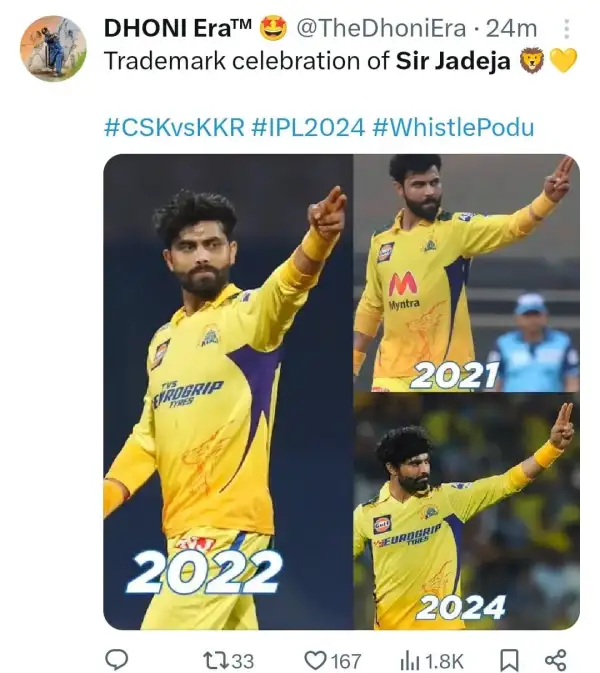
Task: View the 2022 celebration photo
Action: pyautogui.click(x=228, y=391)
